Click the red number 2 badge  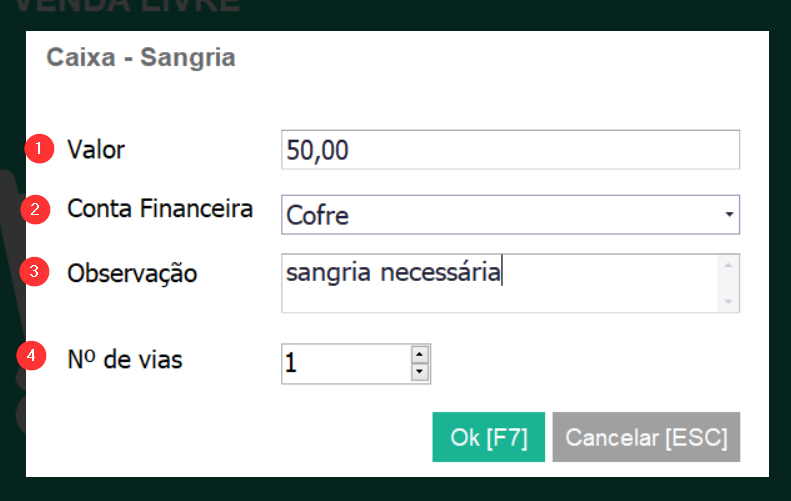click(35, 209)
